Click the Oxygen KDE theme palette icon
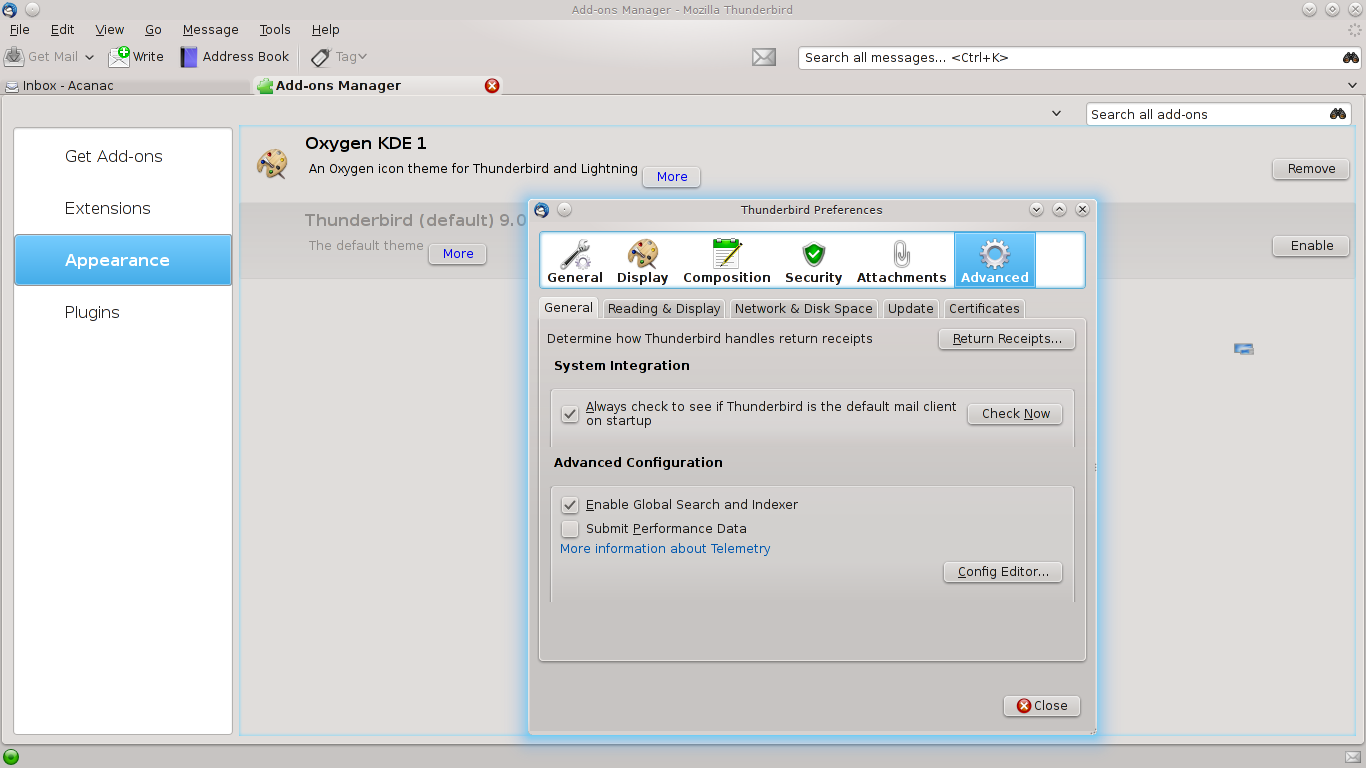Image resolution: width=1366 pixels, height=768 pixels. point(272,164)
